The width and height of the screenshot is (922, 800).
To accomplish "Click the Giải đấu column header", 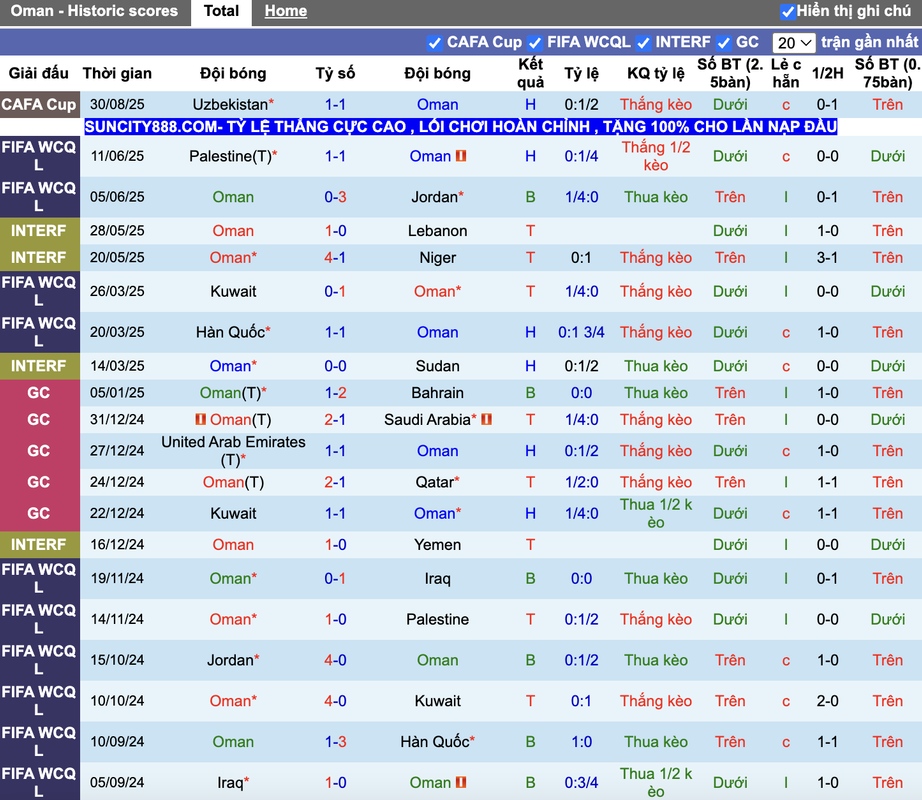I will click(x=39, y=73).
